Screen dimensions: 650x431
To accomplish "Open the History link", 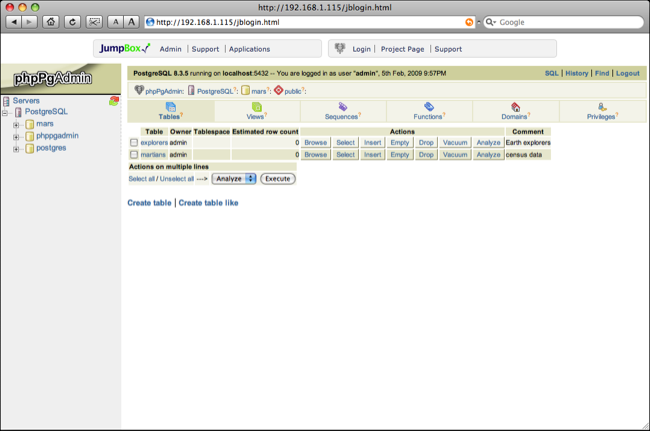I will click(577, 73).
